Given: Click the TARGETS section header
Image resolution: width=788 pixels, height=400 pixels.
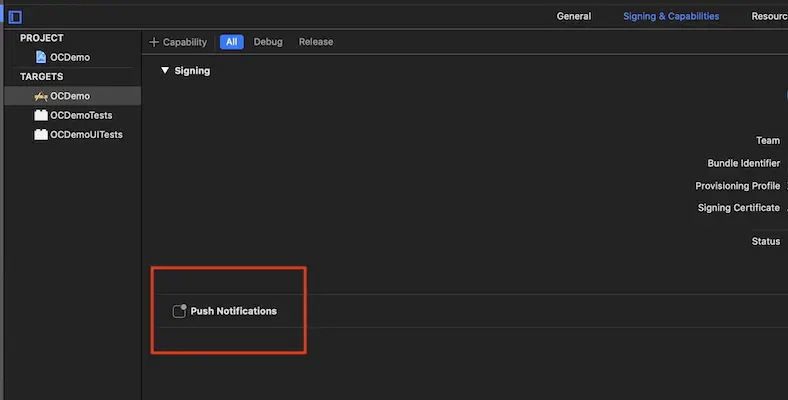Looking at the screenshot, I should (x=42, y=76).
